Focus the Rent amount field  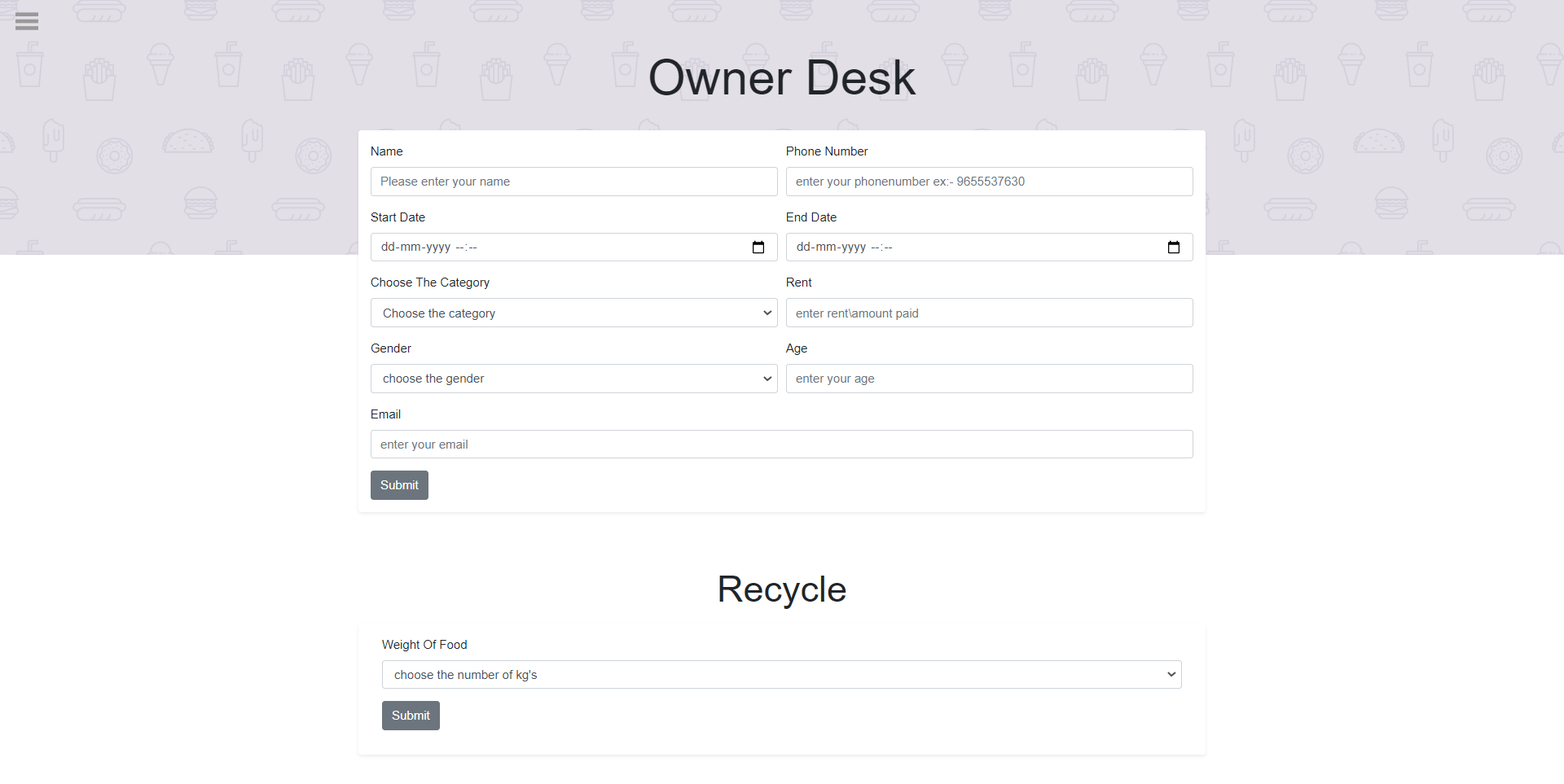989,313
